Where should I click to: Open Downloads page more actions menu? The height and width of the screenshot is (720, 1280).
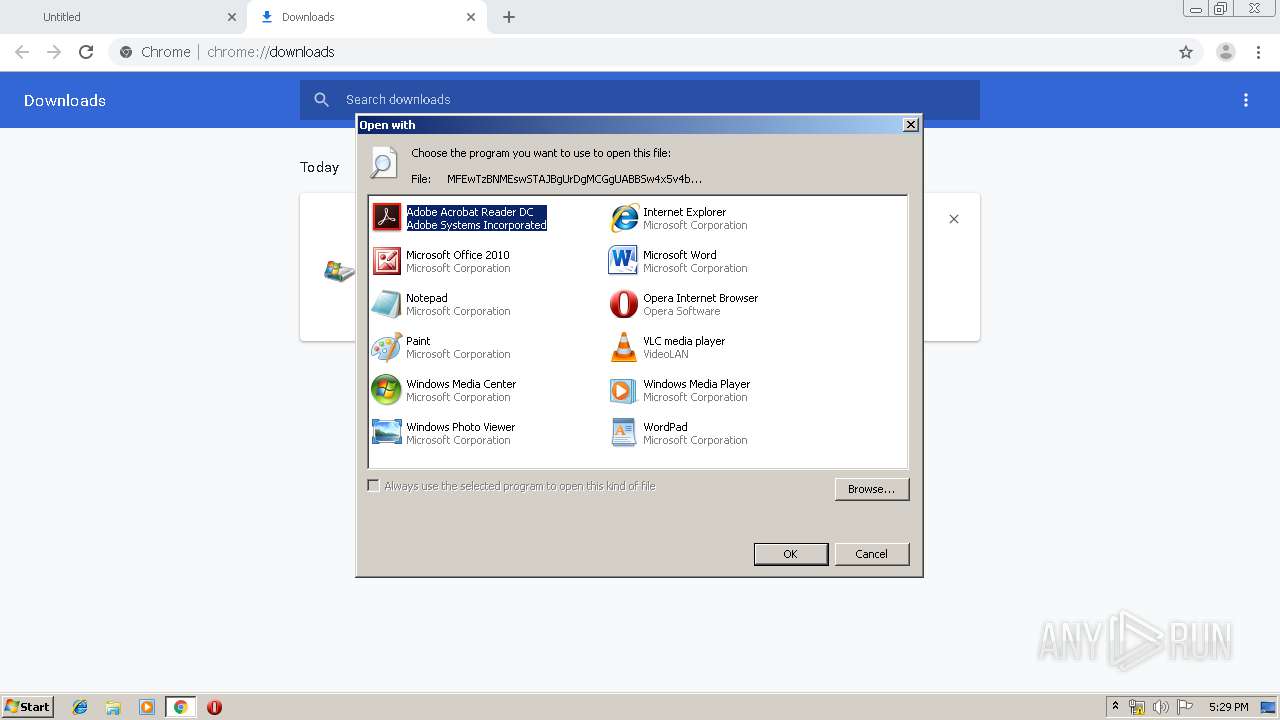pos(1246,100)
